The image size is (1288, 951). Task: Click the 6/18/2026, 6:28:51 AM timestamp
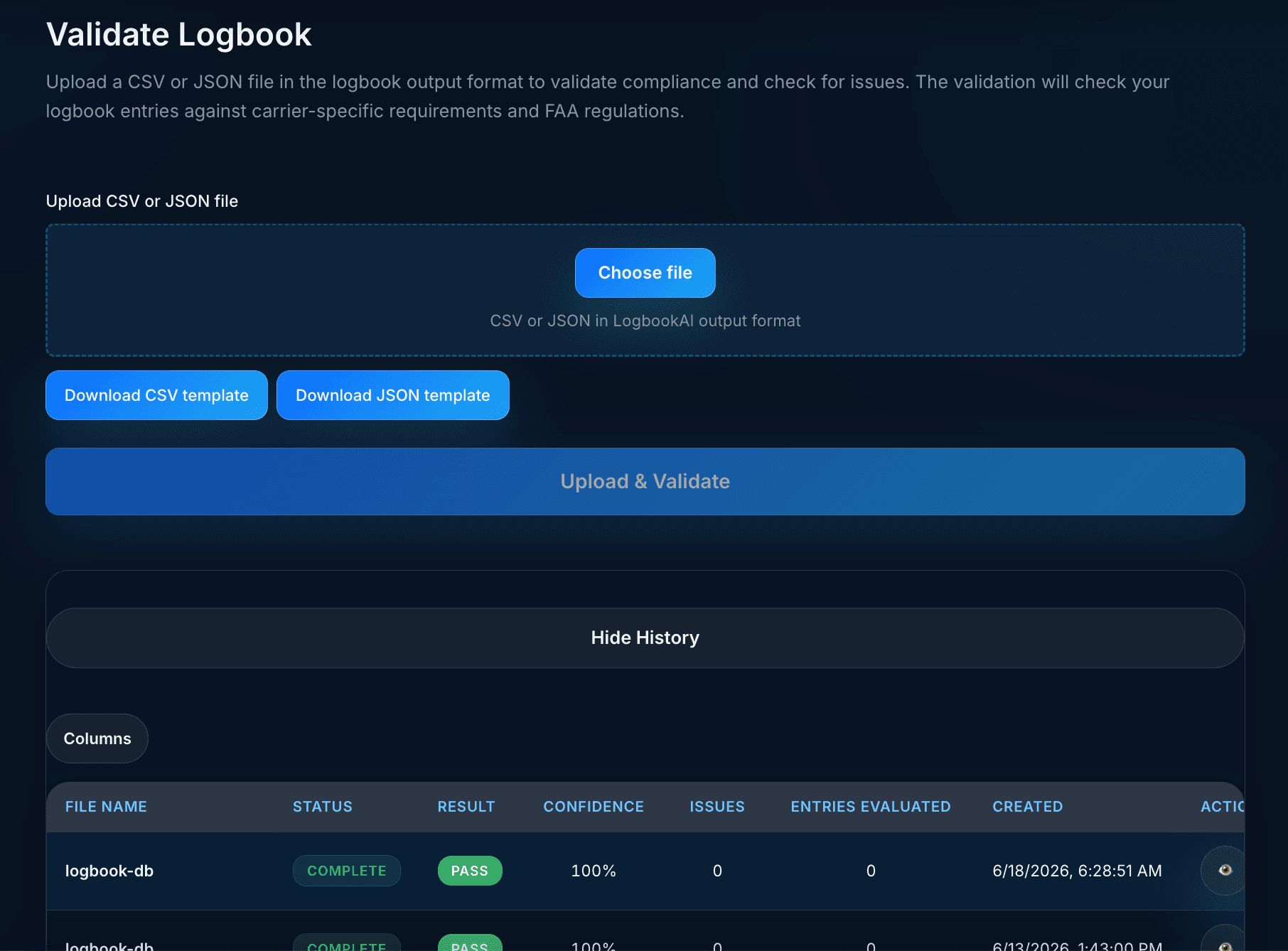point(1077,871)
